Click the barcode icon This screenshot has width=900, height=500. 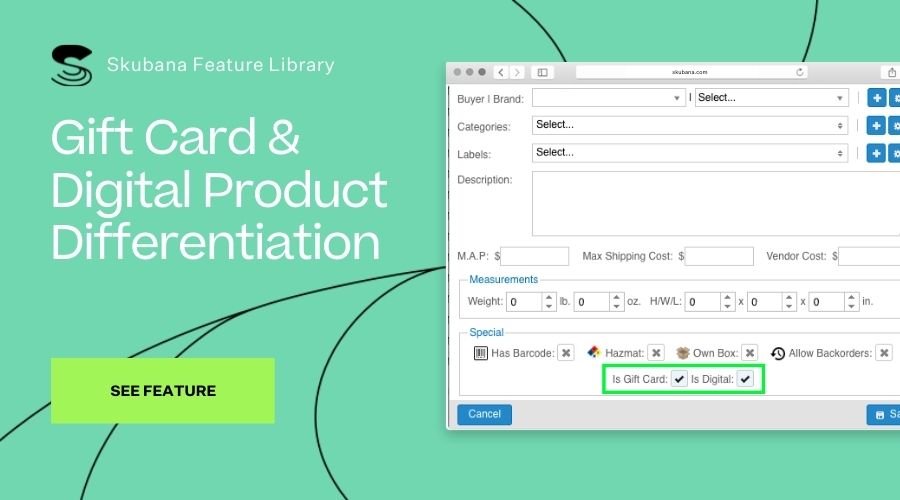[480, 353]
